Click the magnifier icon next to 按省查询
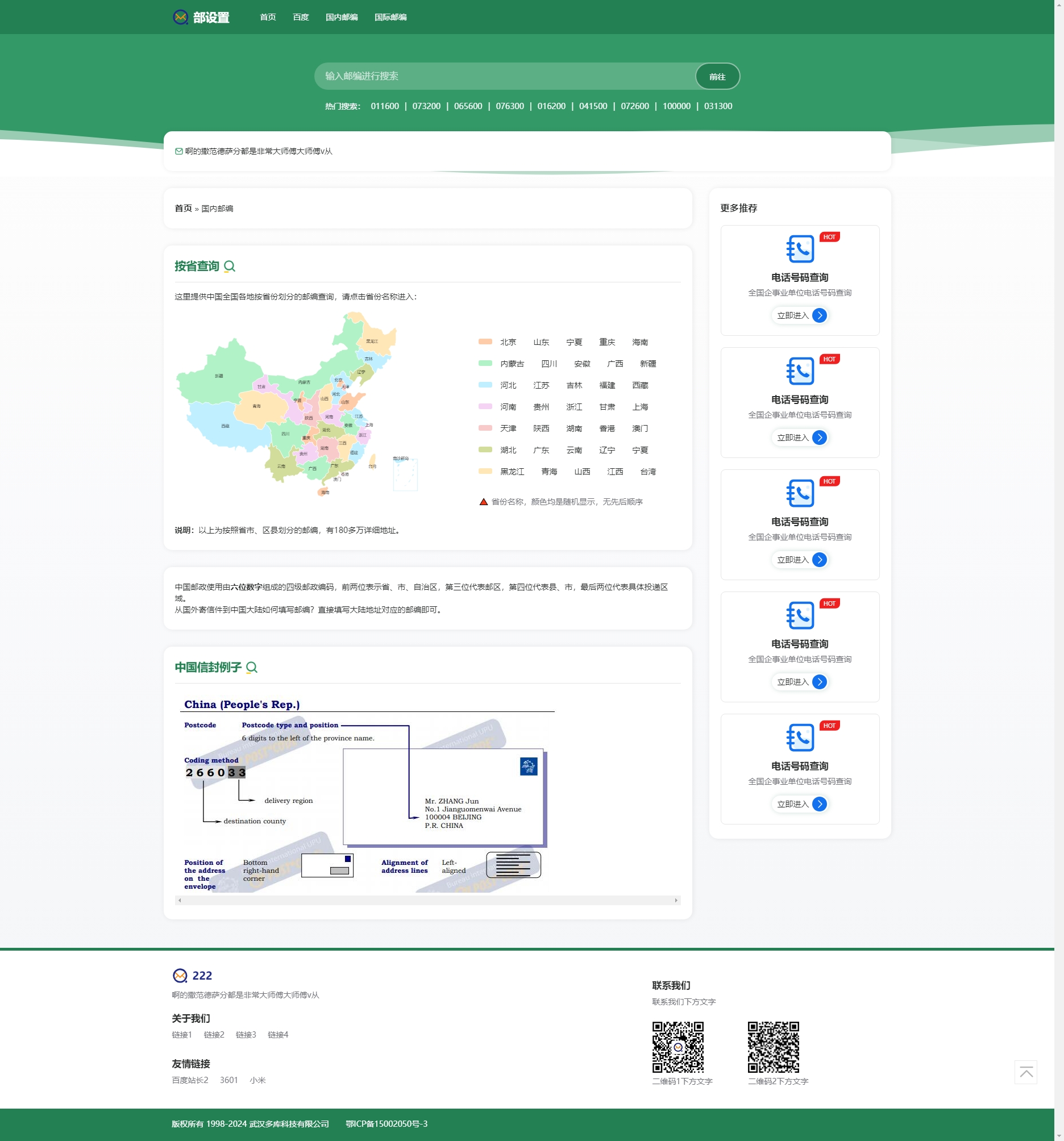The width and height of the screenshot is (1064, 1141). [231, 266]
